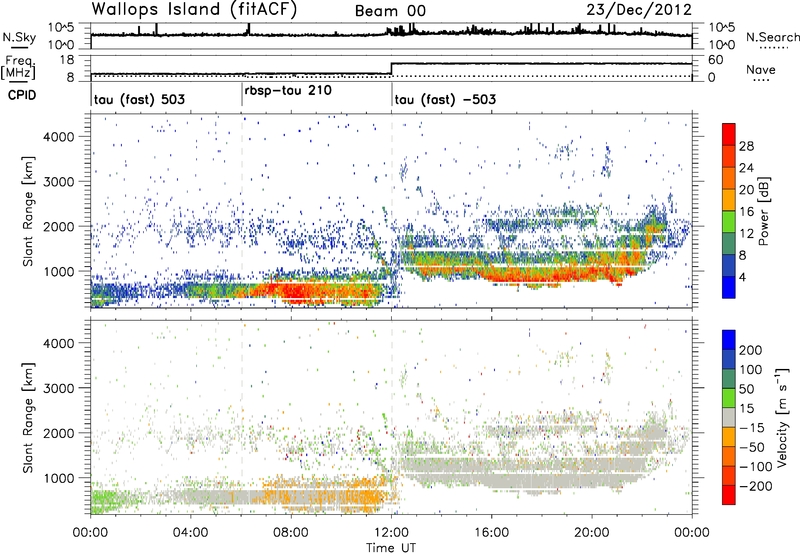This screenshot has width=800, height=554.
Task: Click the '2000' tick on the velocity panel
Action: 58,433
